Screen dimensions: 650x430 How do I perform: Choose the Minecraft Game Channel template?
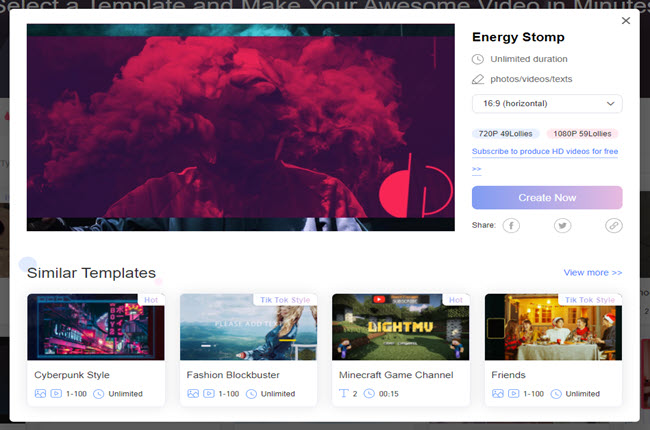click(400, 327)
